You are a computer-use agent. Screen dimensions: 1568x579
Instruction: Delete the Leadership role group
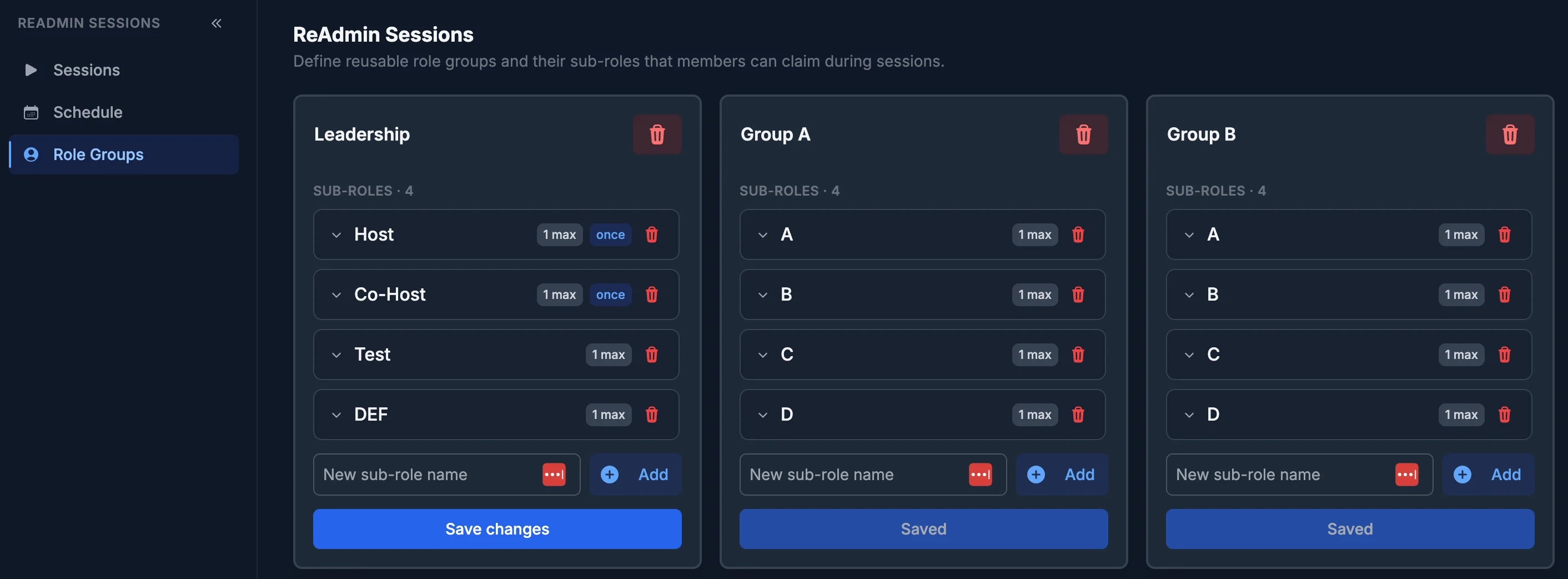pos(657,134)
